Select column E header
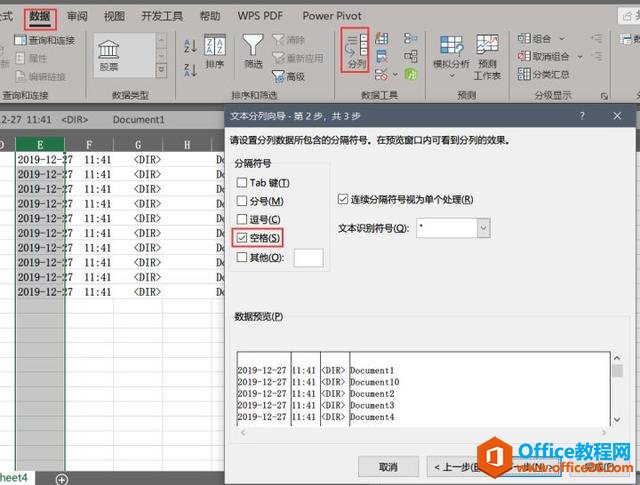 [40, 145]
